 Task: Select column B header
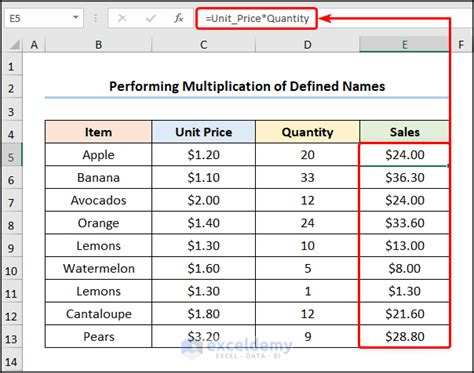point(98,44)
